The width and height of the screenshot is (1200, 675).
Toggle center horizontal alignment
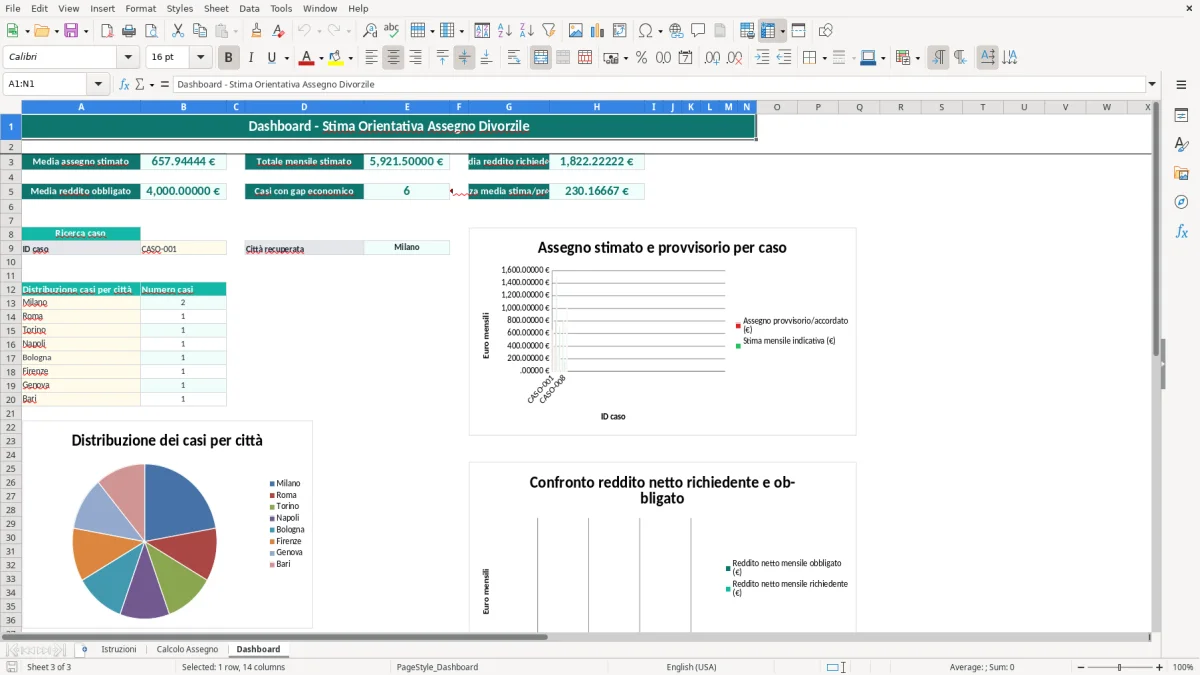(x=393, y=58)
